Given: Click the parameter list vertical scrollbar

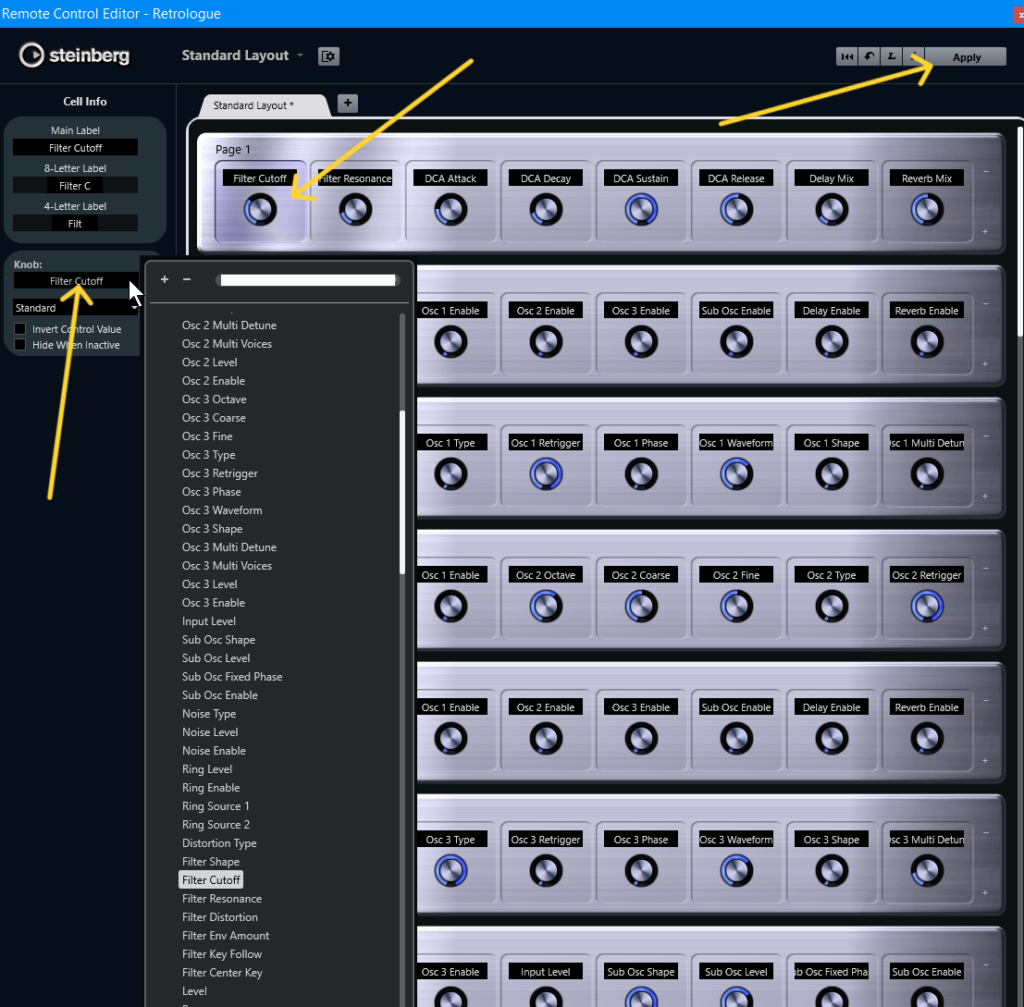Looking at the screenshot, I should point(402,492).
